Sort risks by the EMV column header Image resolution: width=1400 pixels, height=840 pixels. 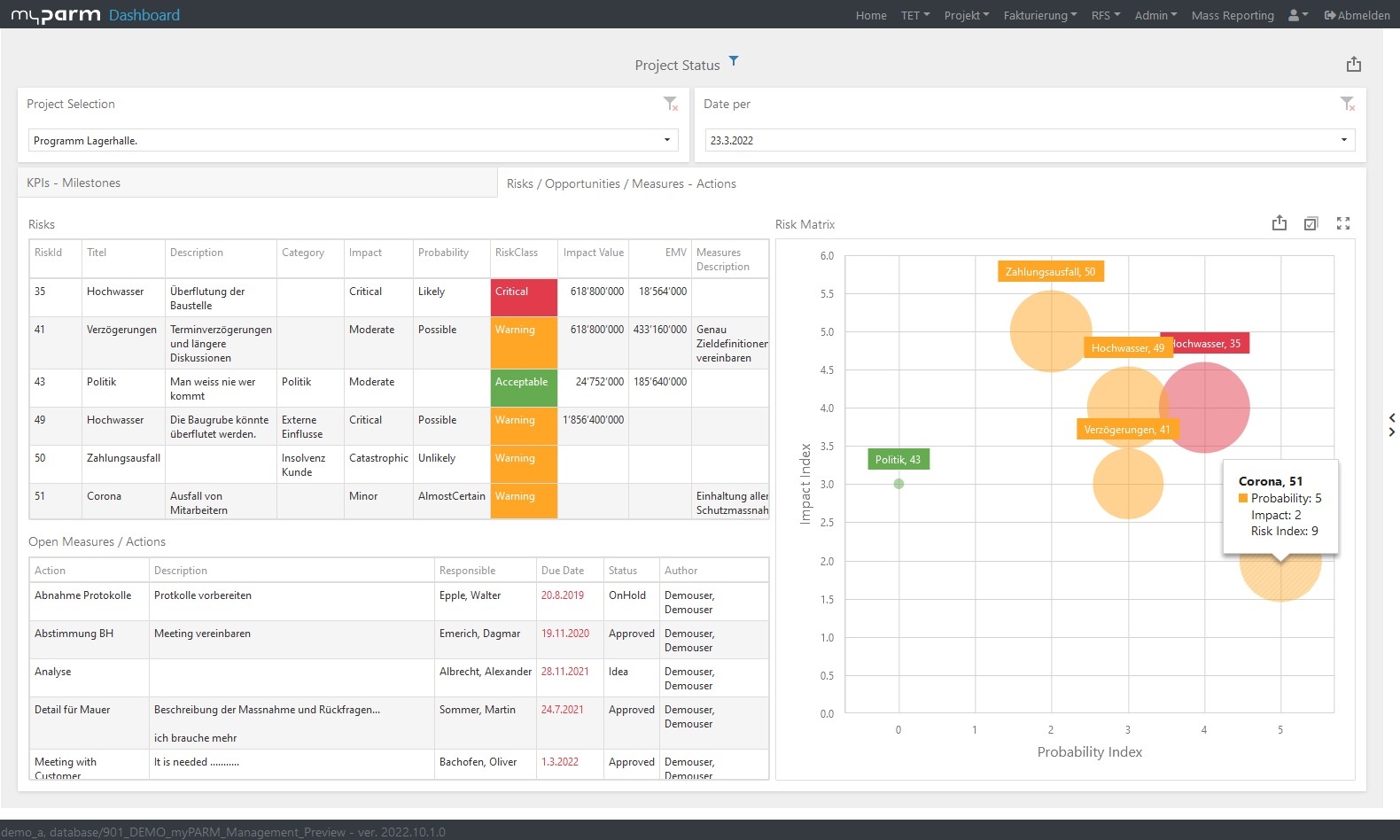pos(675,253)
